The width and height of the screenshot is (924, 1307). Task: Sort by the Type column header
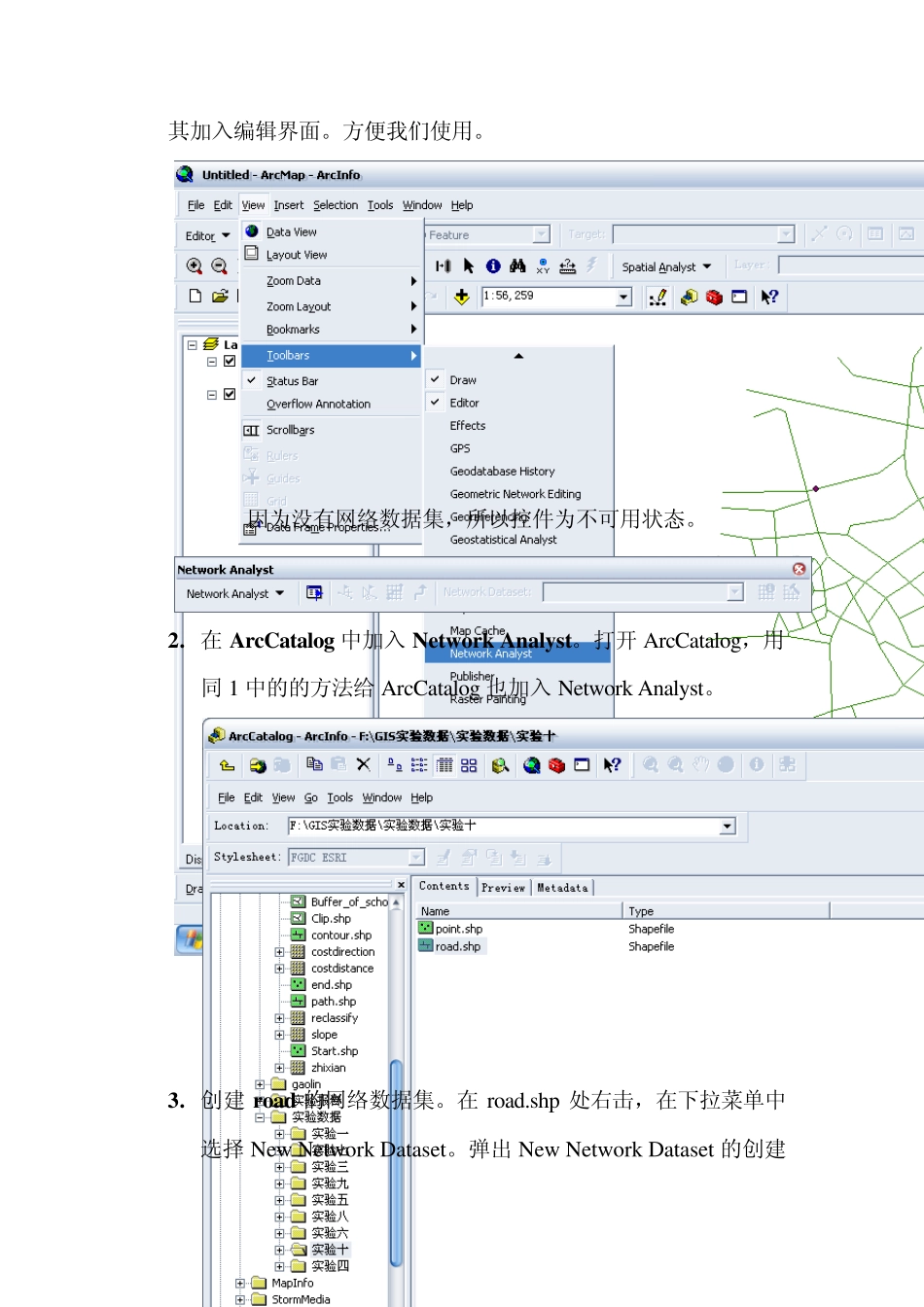coord(726,911)
